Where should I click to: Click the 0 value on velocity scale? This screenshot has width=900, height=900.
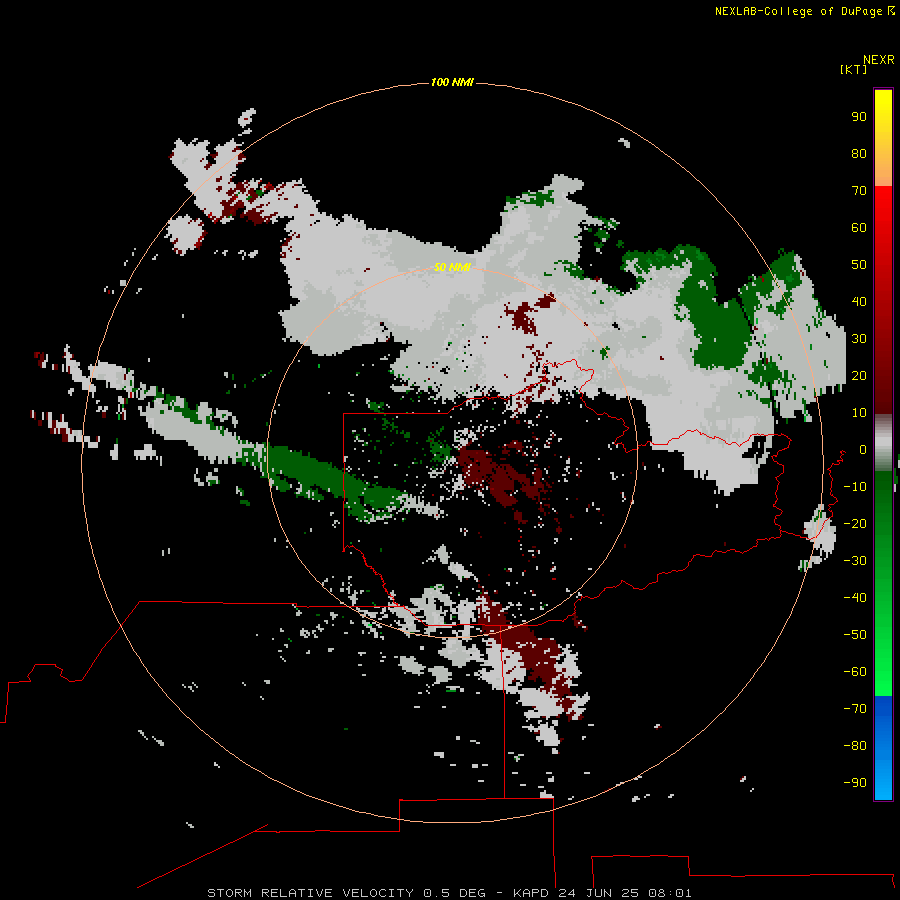click(x=863, y=449)
